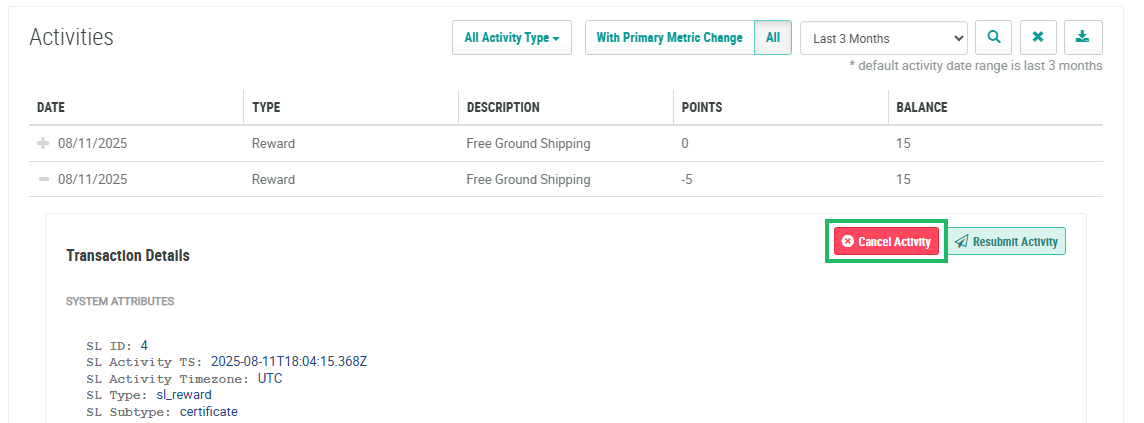Image resolution: width=1144 pixels, height=423 pixels.
Task: Open the Last 3 Months date range selector
Action: click(x=883, y=39)
